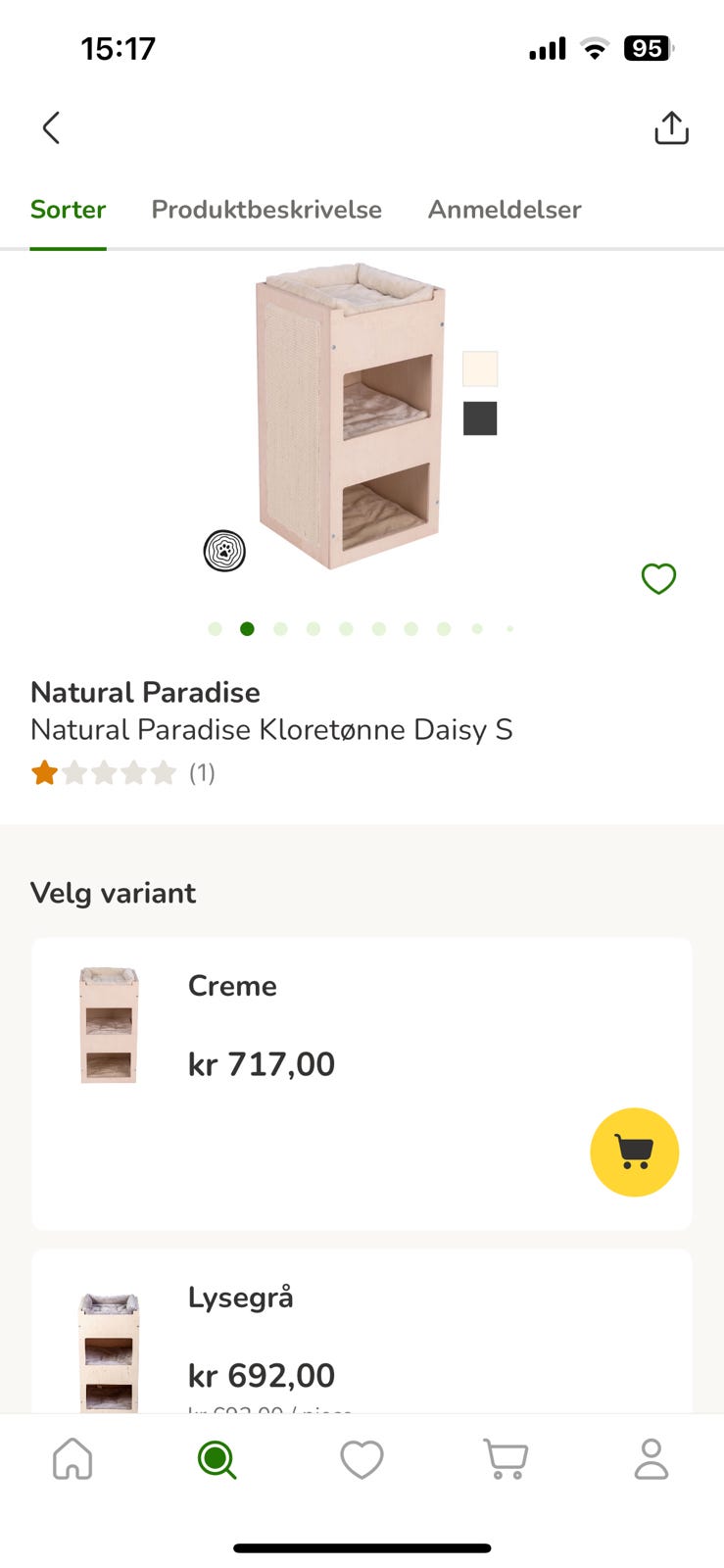Tap the back arrow icon

(x=51, y=127)
